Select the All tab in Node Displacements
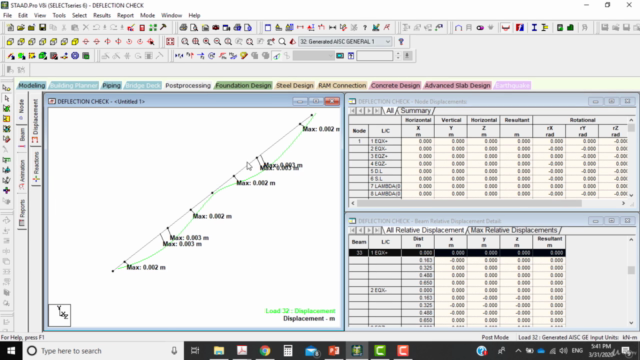Screen dimensions: 640x360 click(390, 111)
